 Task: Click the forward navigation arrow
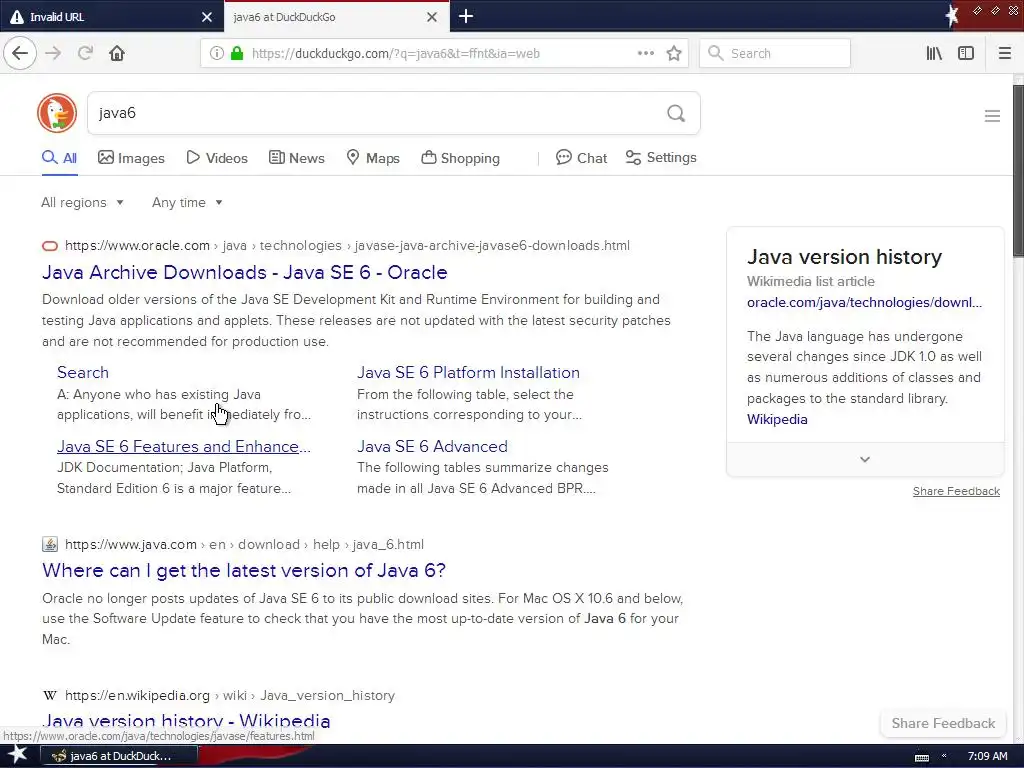pyautogui.click(x=53, y=53)
